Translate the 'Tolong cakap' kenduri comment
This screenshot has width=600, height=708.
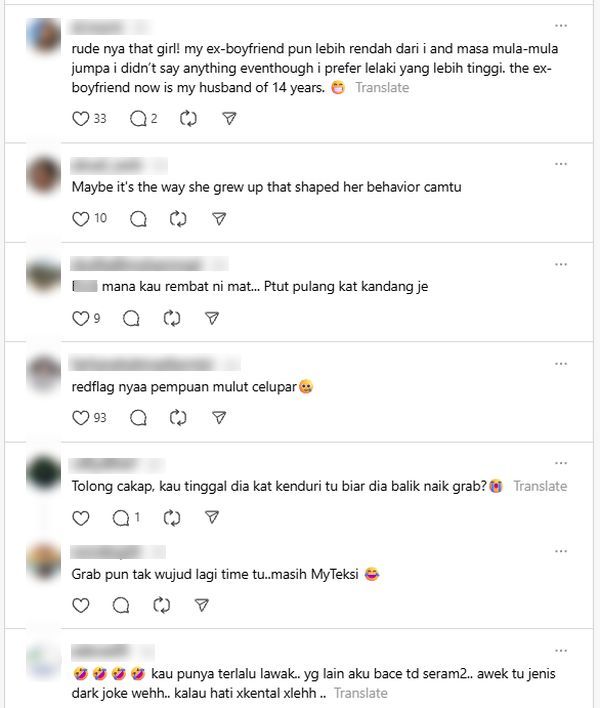pyautogui.click(x=540, y=486)
